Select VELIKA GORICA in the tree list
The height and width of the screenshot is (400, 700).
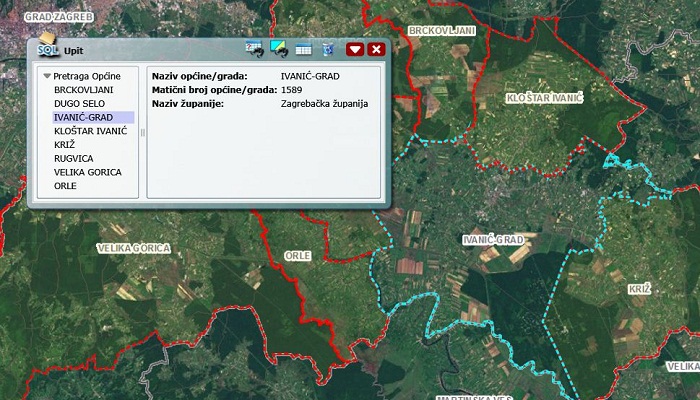88,173
